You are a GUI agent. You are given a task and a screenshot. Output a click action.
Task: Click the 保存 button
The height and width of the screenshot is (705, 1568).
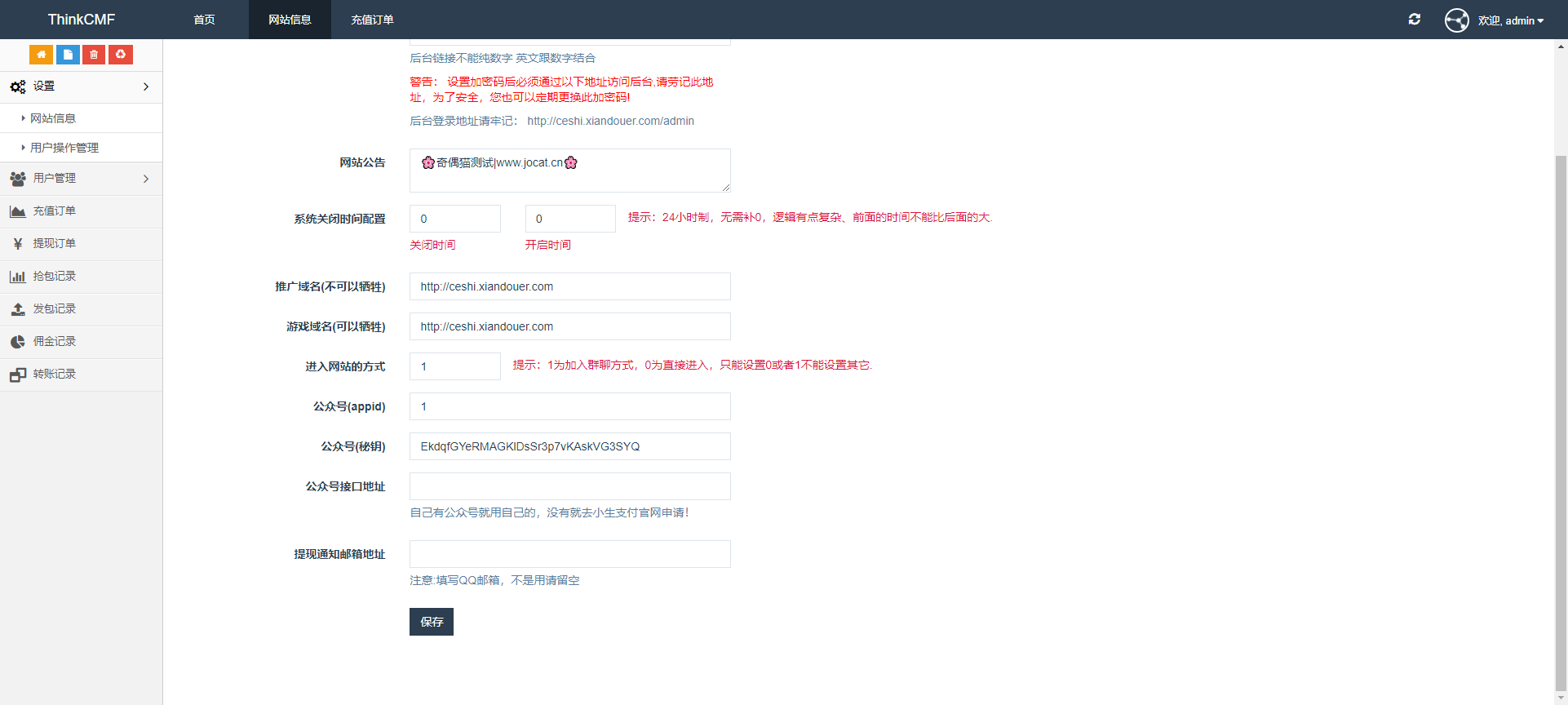[x=432, y=622]
